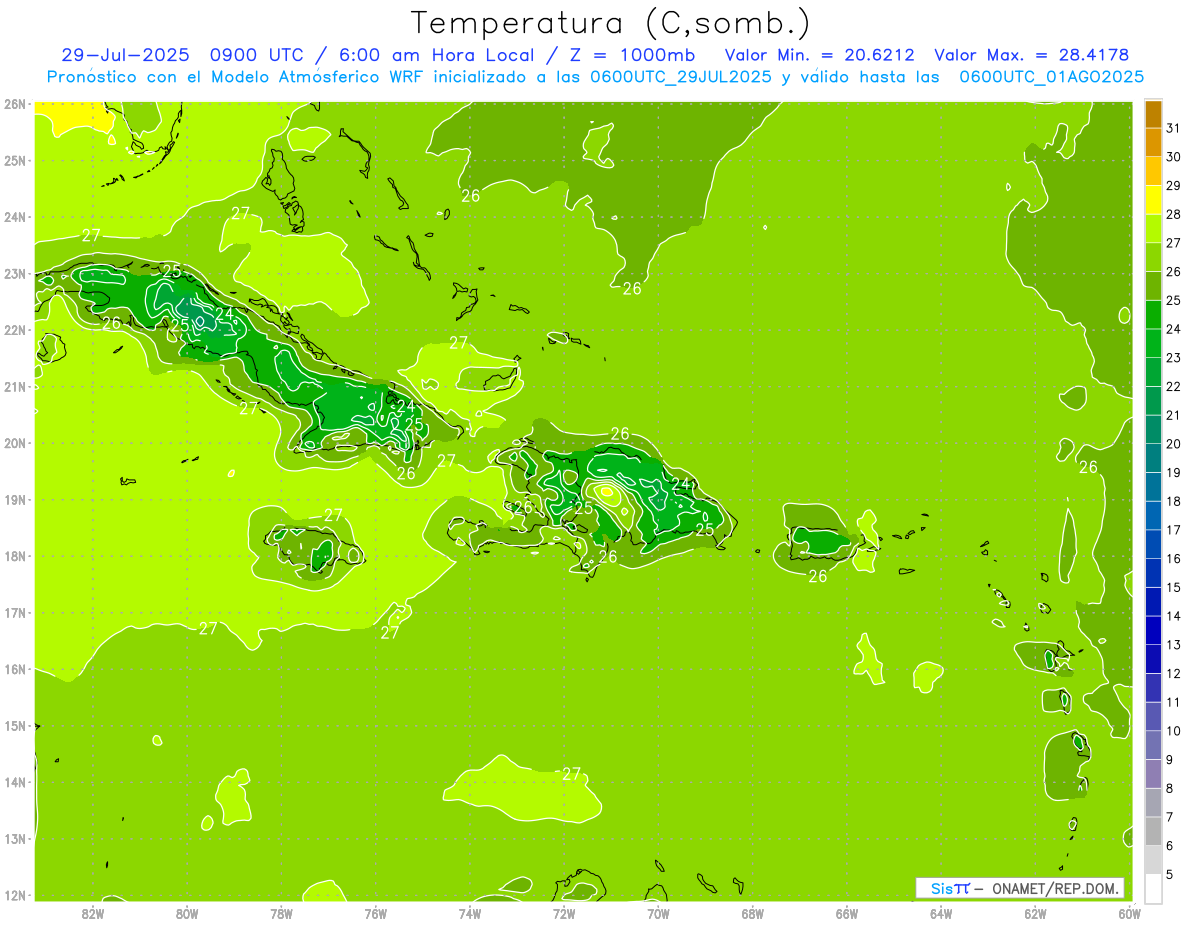Click the "60W" longitude axis label
Viewport: 1200px width, 927px height.
pos(1129,913)
